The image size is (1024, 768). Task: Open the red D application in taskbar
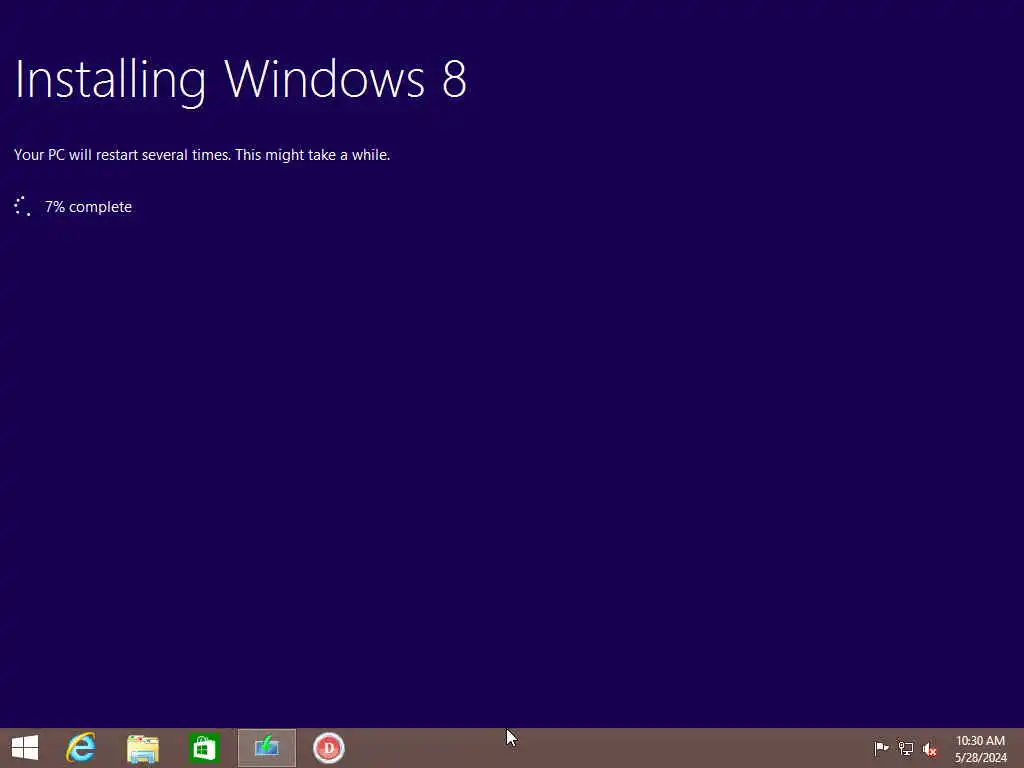pyautogui.click(x=328, y=748)
